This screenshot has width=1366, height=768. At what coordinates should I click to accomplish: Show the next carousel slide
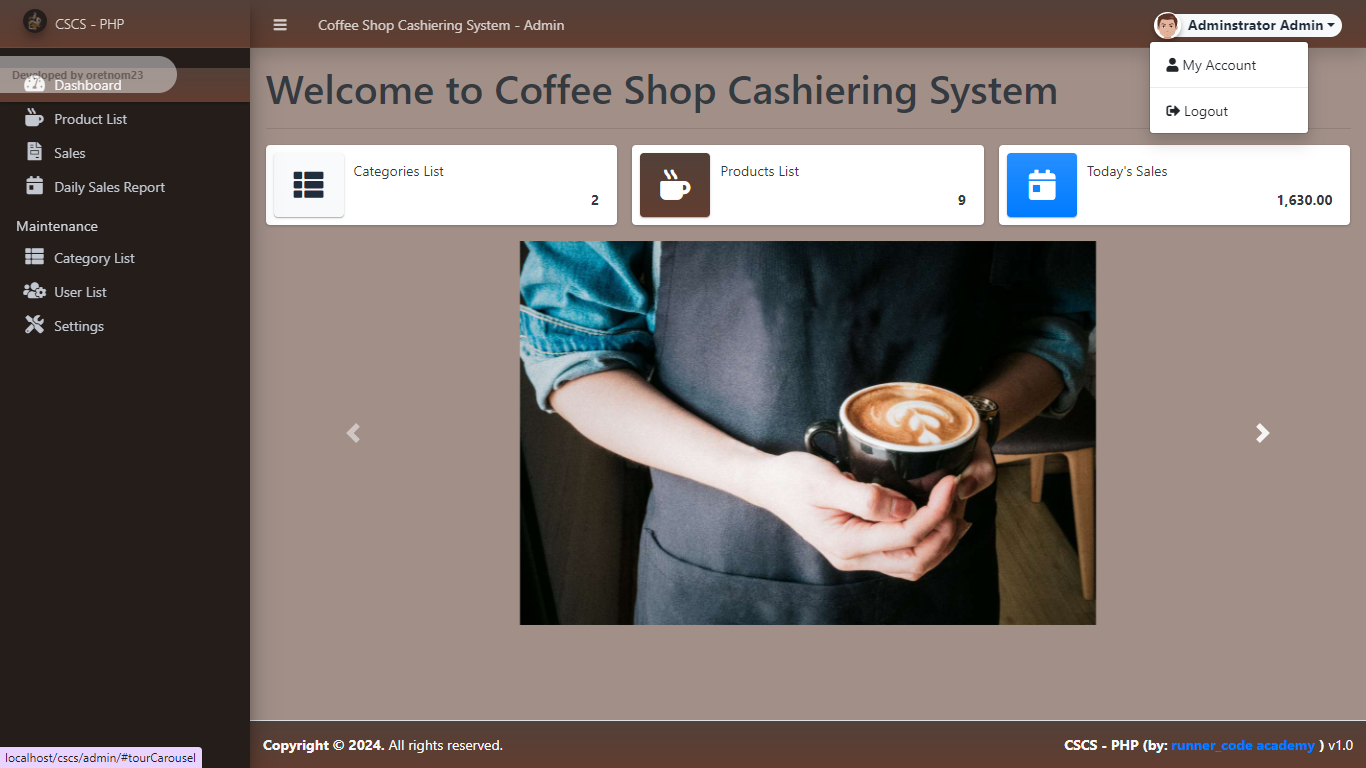(1262, 433)
